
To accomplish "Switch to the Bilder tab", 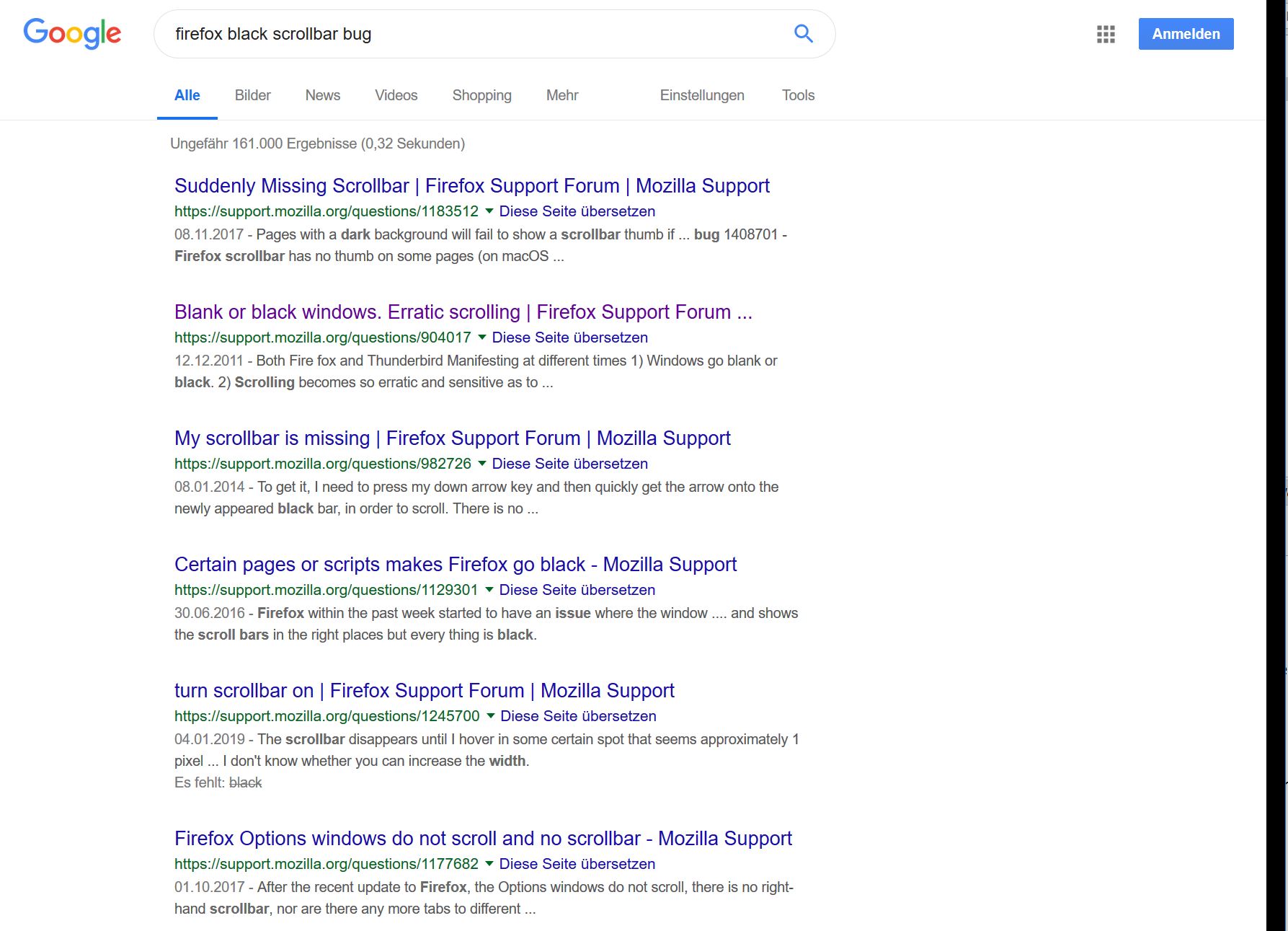I will [252, 95].
